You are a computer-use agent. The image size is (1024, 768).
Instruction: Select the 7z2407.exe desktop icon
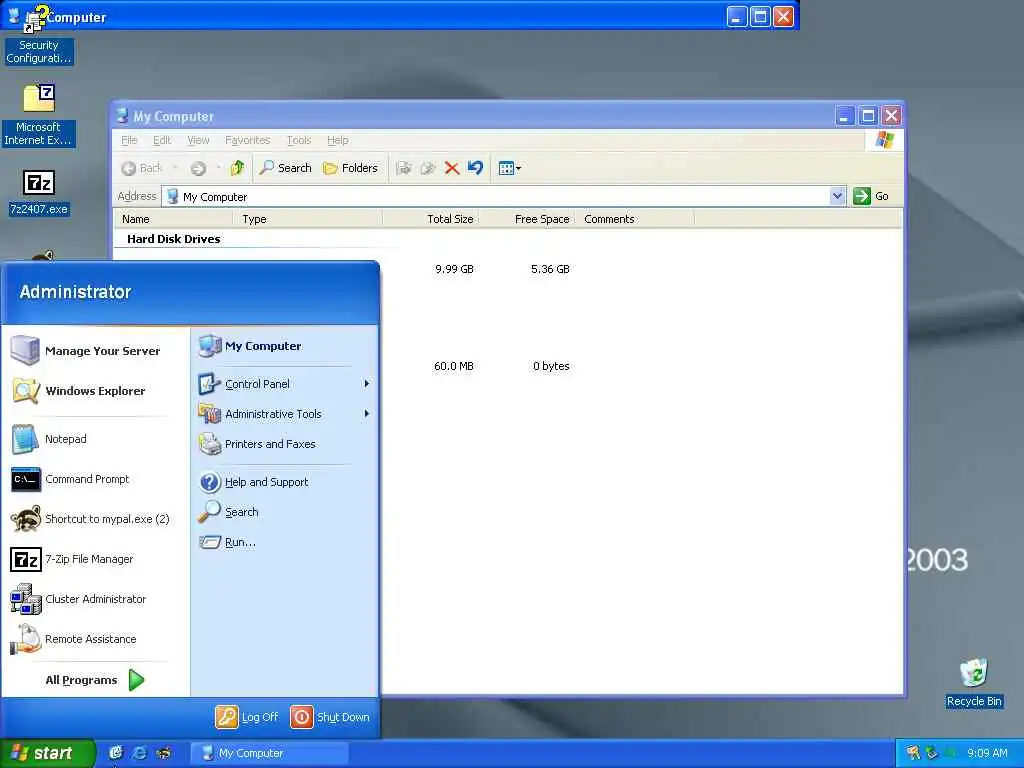tap(39, 192)
